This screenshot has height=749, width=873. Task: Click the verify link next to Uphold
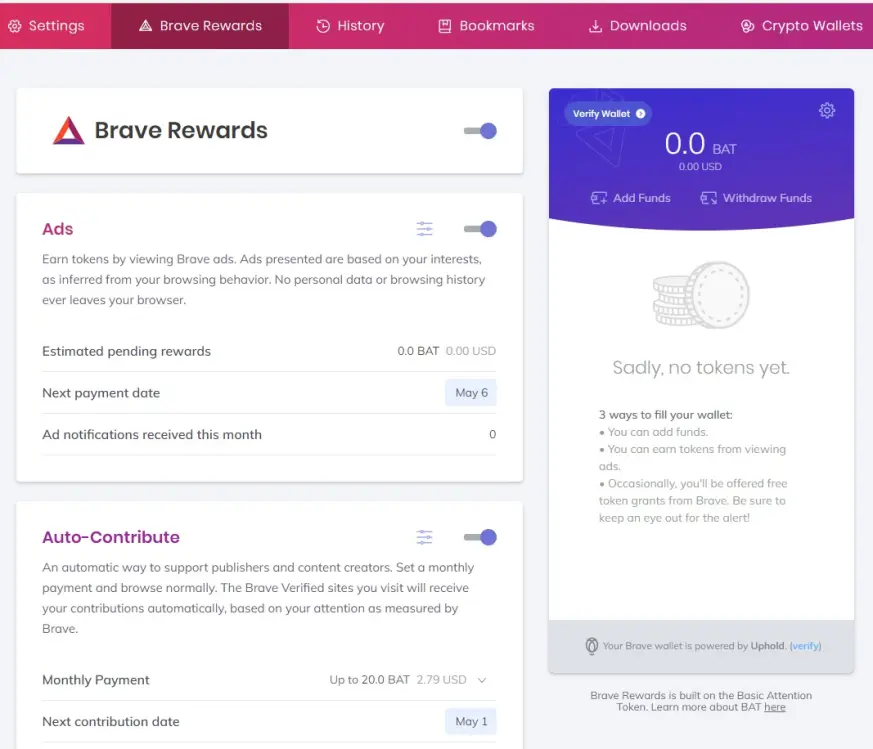click(x=805, y=646)
